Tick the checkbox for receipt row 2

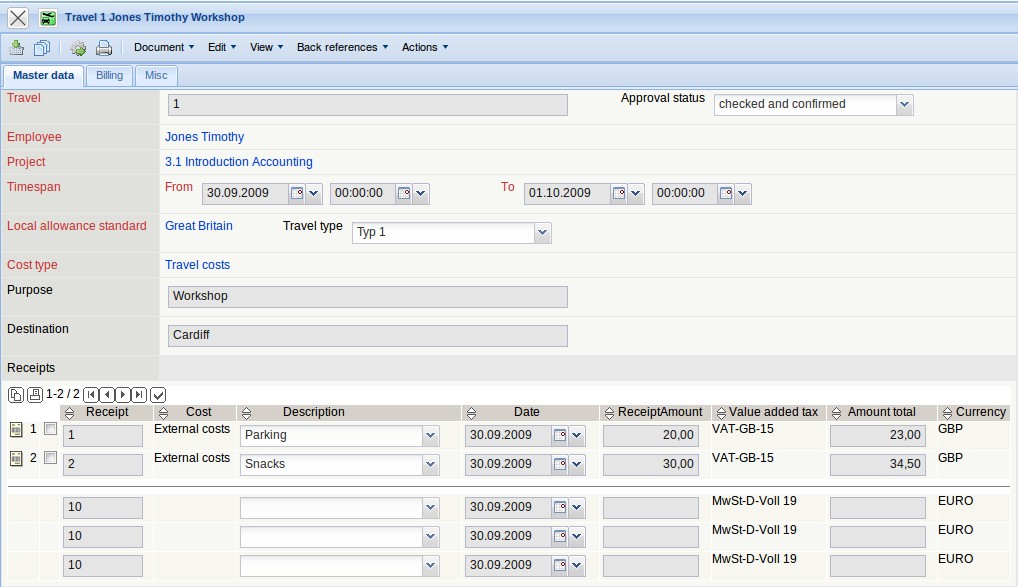pos(50,458)
